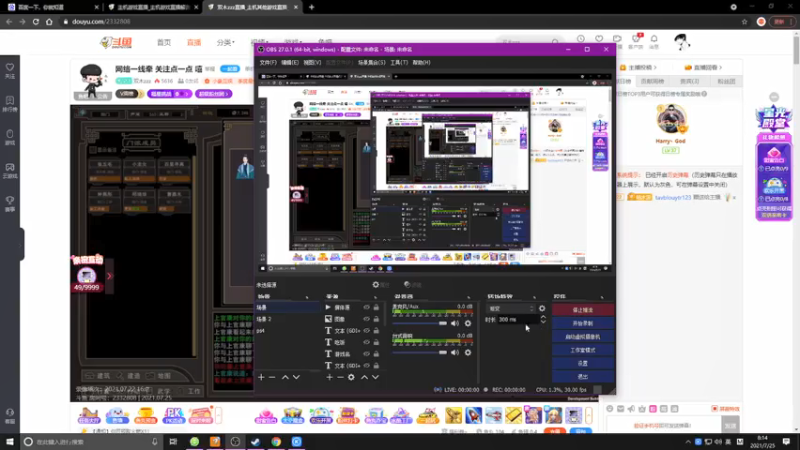The height and width of the screenshot is (450, 800).
Task: Open source properties gear in Sources dock
Action: click(351, 377)
